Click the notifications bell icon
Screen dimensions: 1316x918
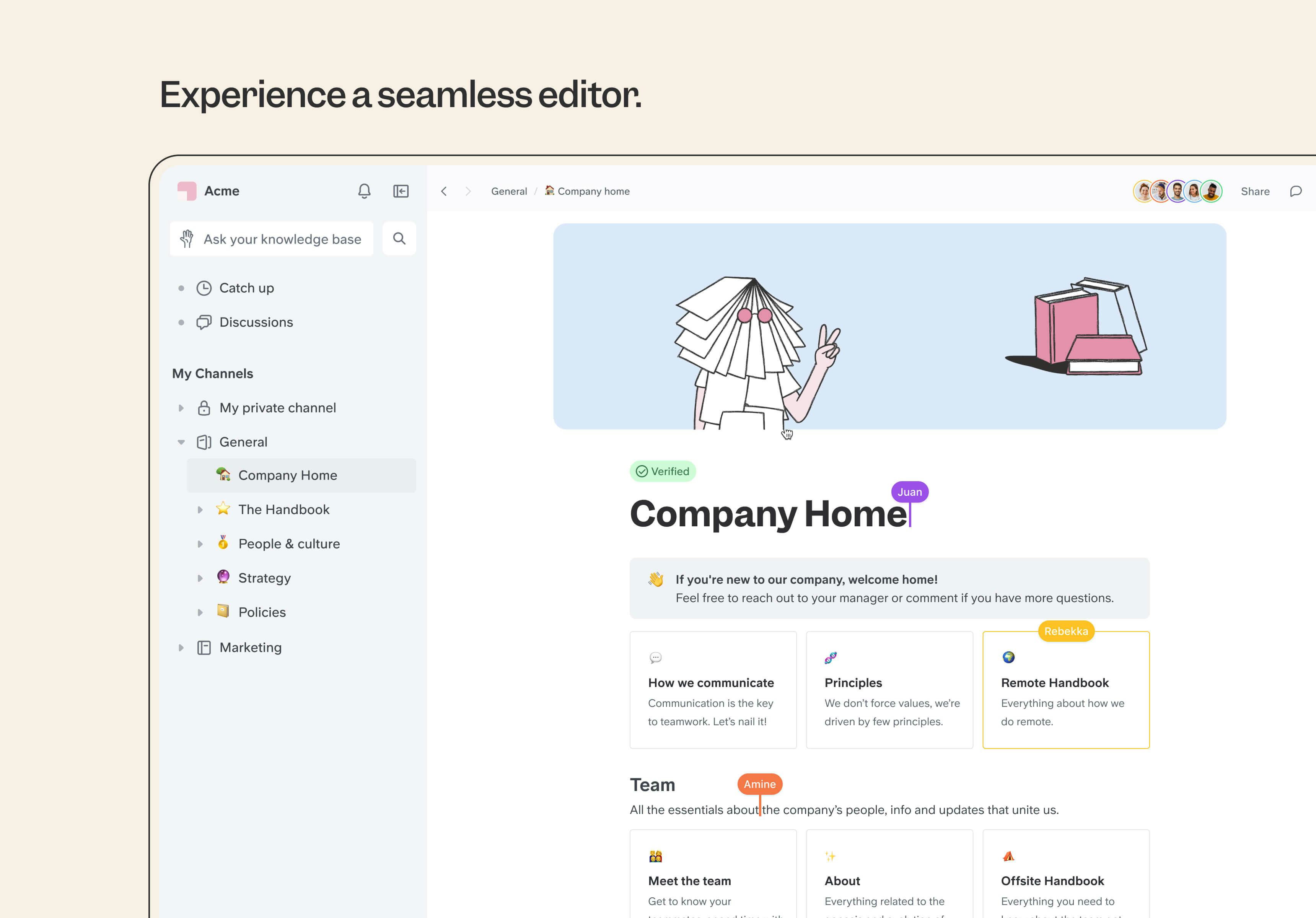(x=364, y=191)
